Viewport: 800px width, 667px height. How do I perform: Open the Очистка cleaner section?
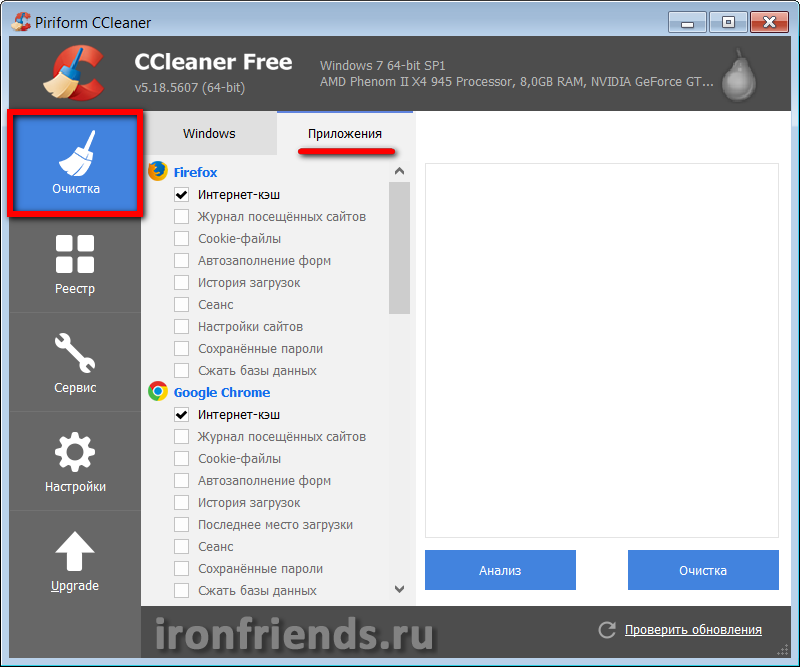pyautogui.click(x=76, y=163)
